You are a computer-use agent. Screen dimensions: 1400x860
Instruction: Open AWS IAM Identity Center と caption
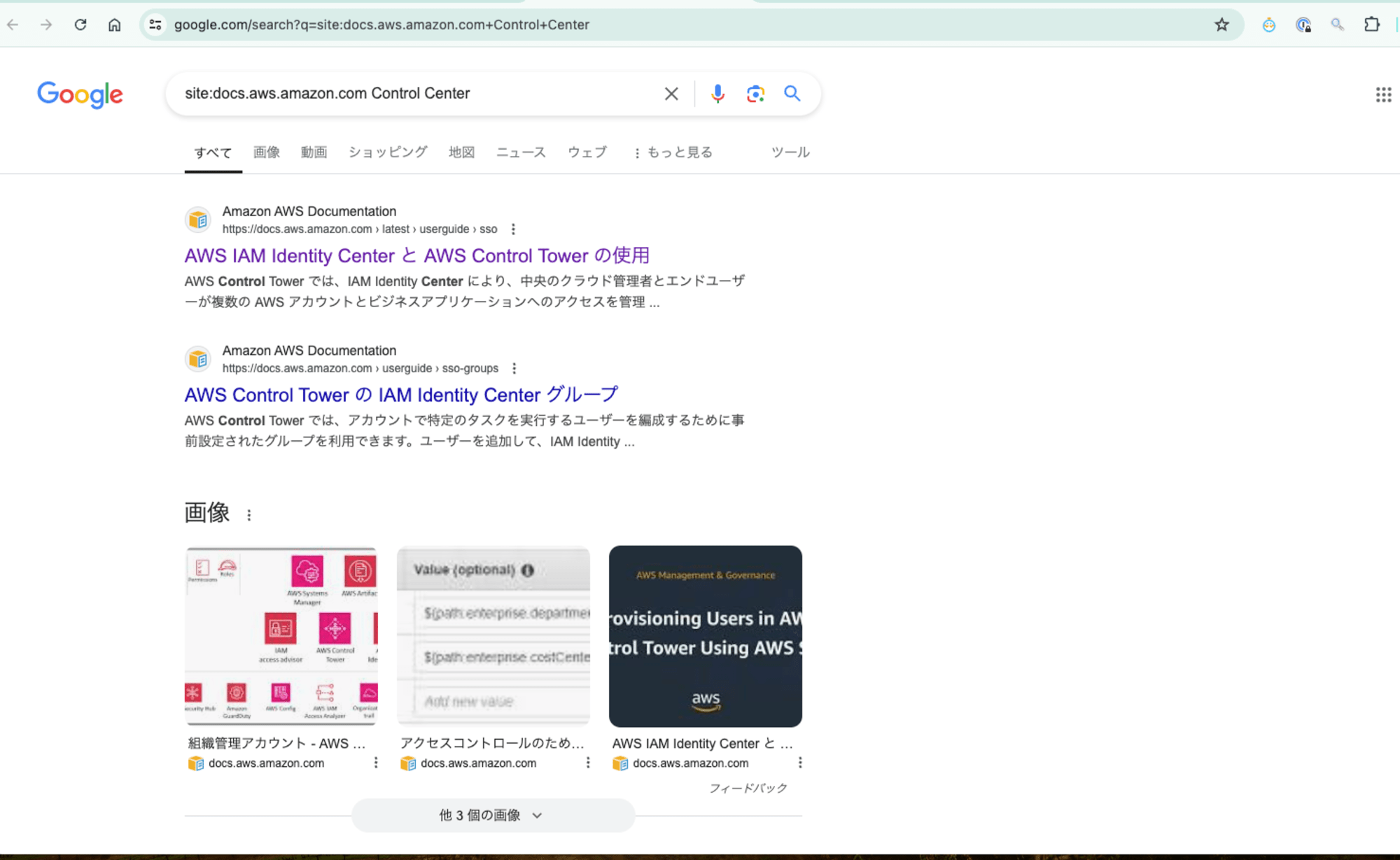point(703,744)
